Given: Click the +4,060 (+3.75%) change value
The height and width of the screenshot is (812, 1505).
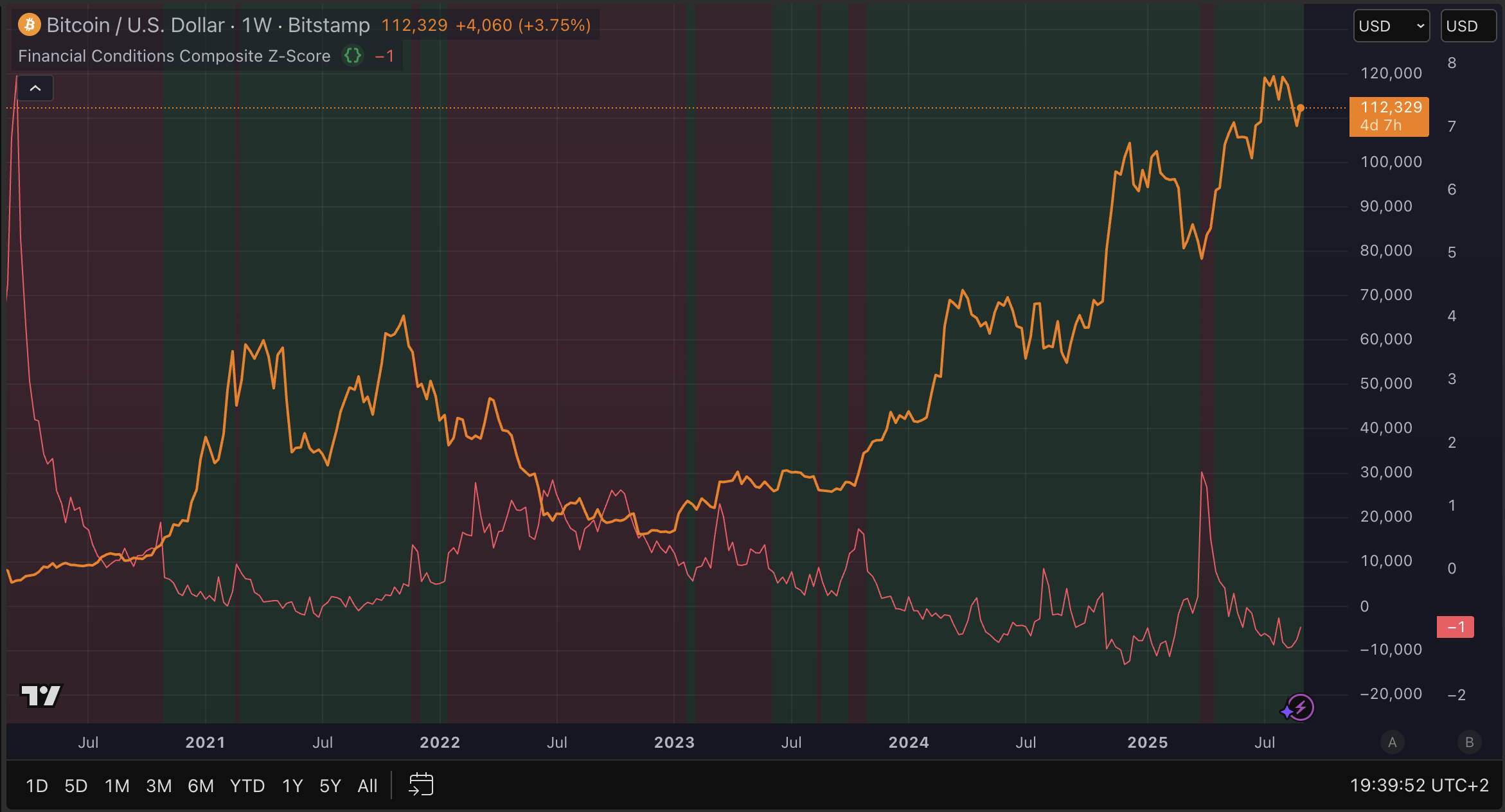Looking at the screenshot, I should (x=523, y=25).
